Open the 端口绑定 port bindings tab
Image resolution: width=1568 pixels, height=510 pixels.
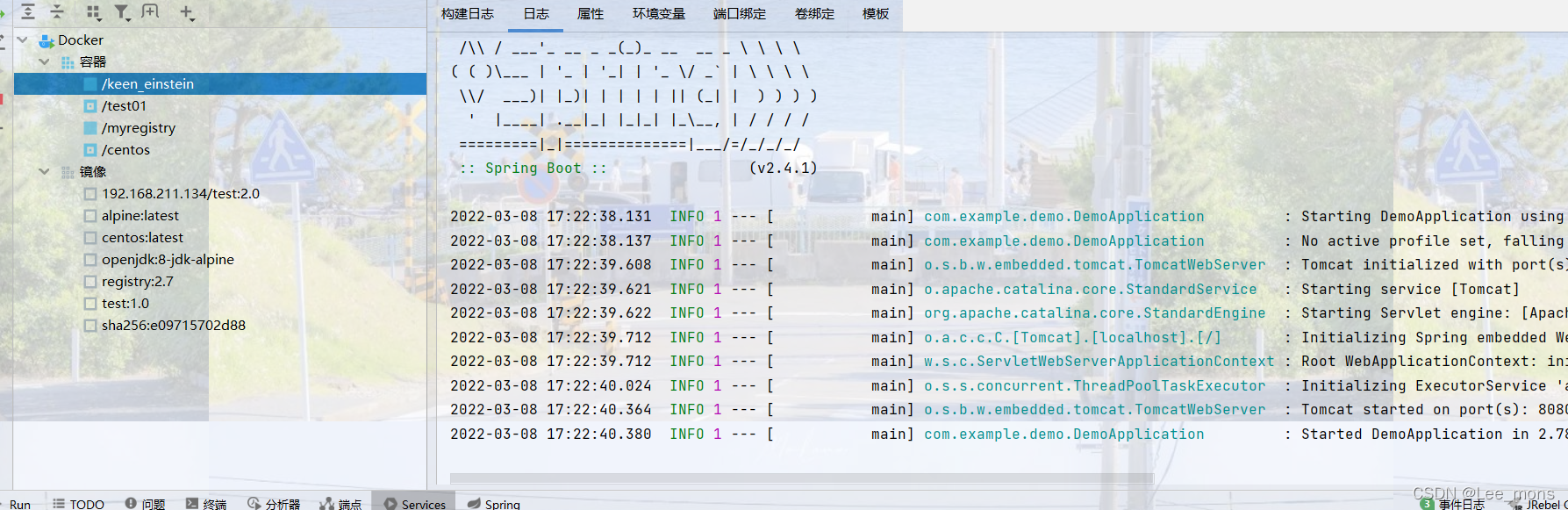[x=740, y=14]
